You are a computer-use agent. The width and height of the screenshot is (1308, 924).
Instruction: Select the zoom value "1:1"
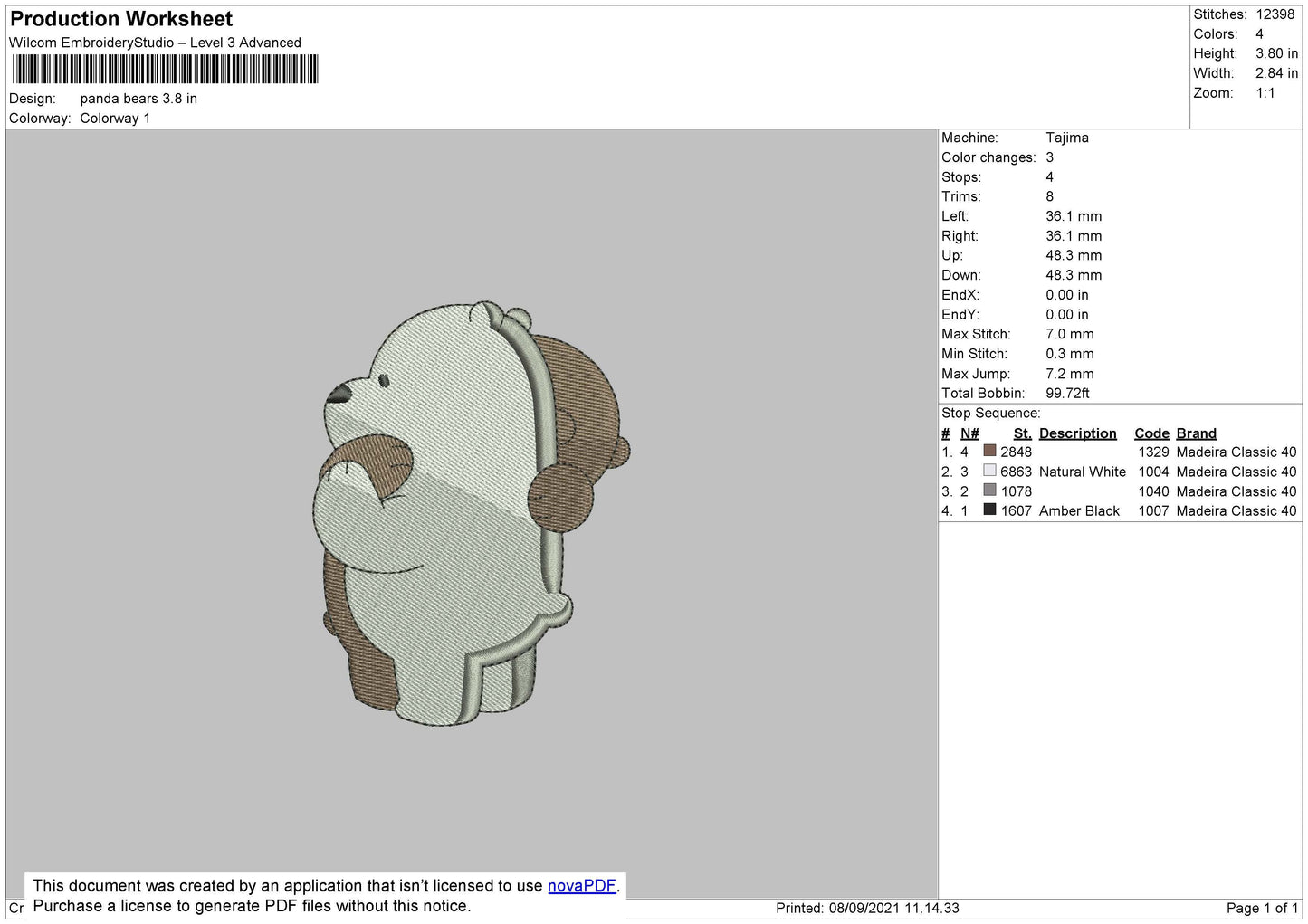tap(1265, 93)
